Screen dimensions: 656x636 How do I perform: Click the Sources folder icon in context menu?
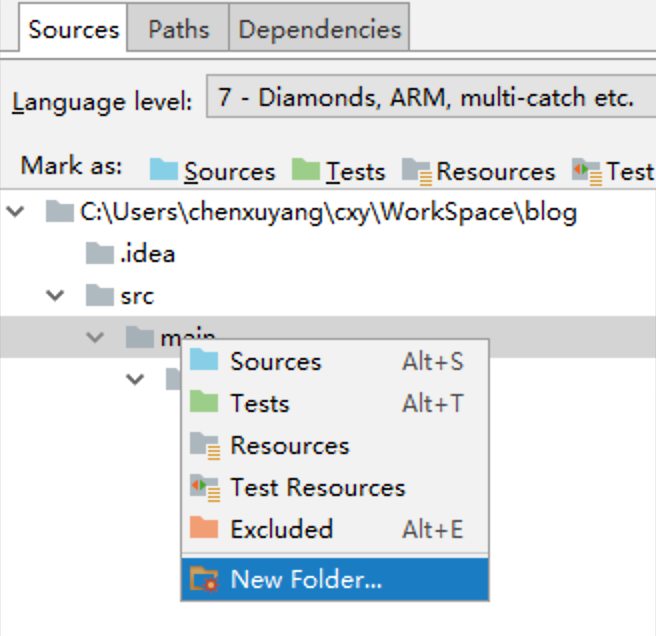click(x=204, y=361)
